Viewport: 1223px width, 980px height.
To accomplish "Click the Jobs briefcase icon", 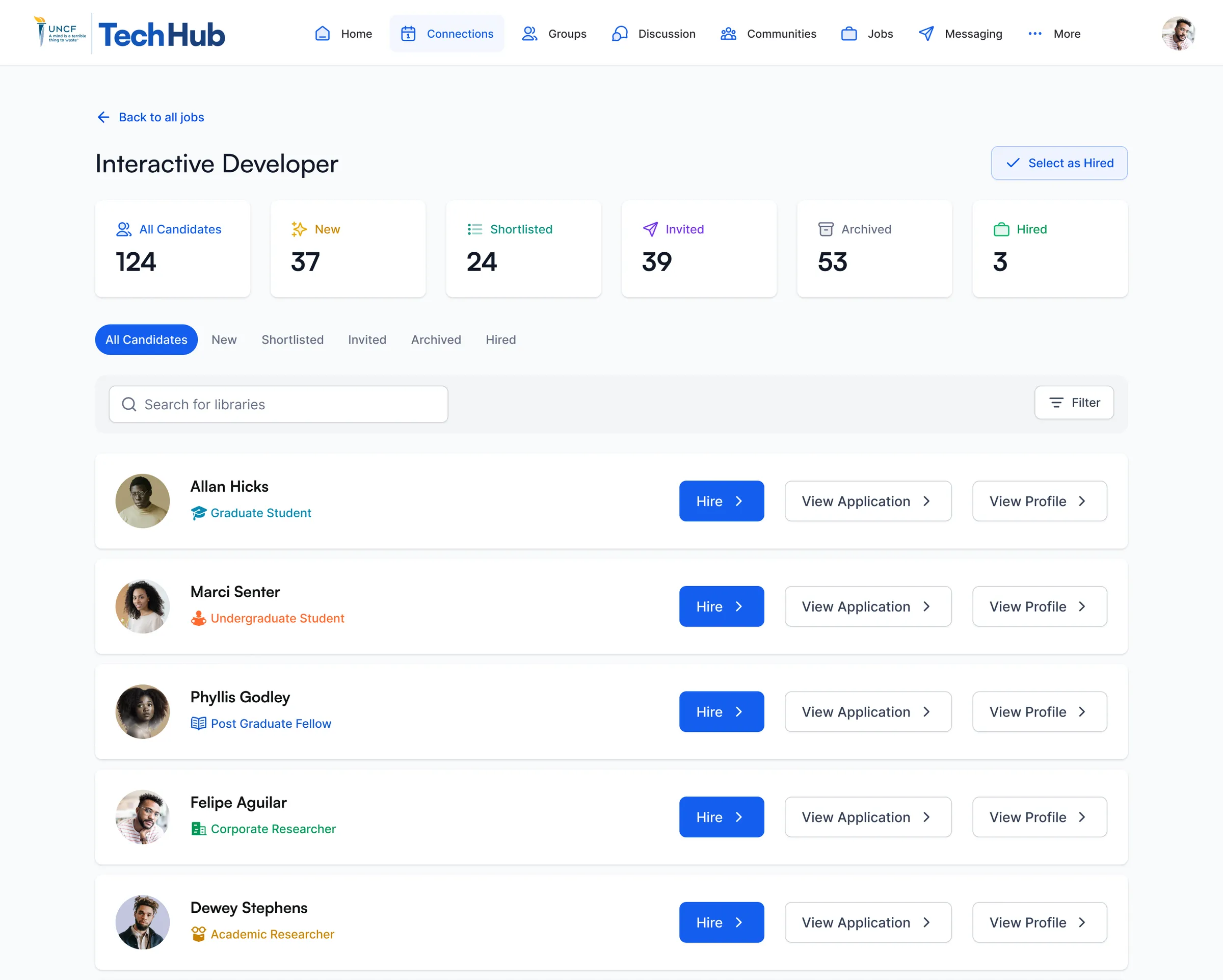I will (x=848, y=34).
